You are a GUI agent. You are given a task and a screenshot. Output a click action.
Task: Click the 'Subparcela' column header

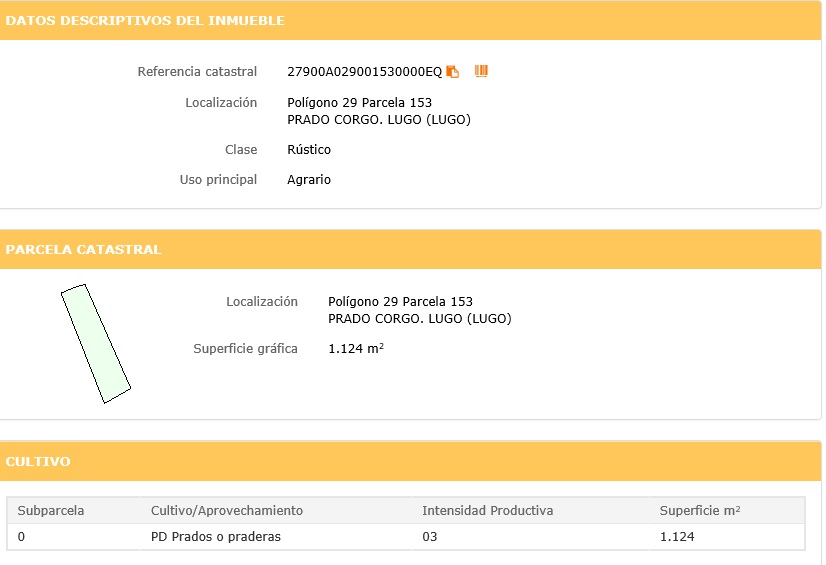(51, 511)
